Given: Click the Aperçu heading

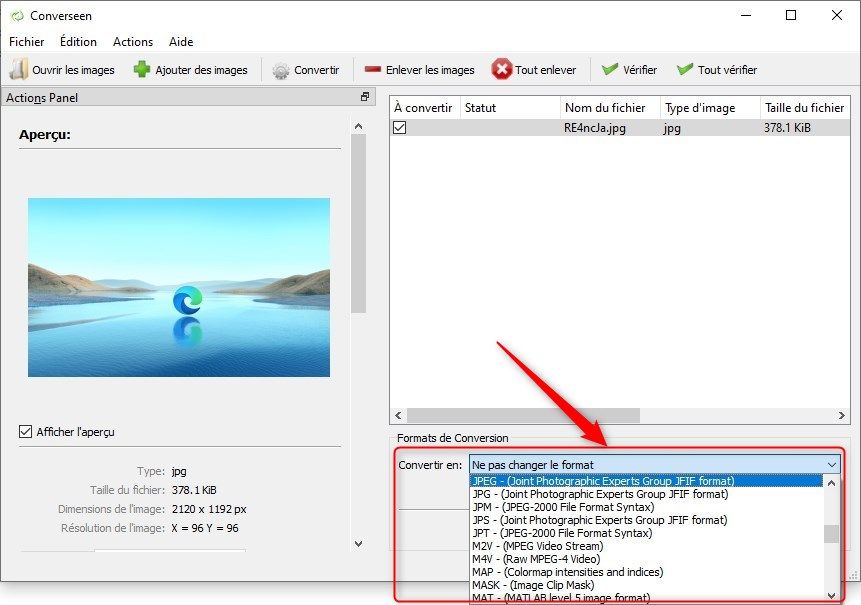Looking at the screenshot, I should pos(44,135).
